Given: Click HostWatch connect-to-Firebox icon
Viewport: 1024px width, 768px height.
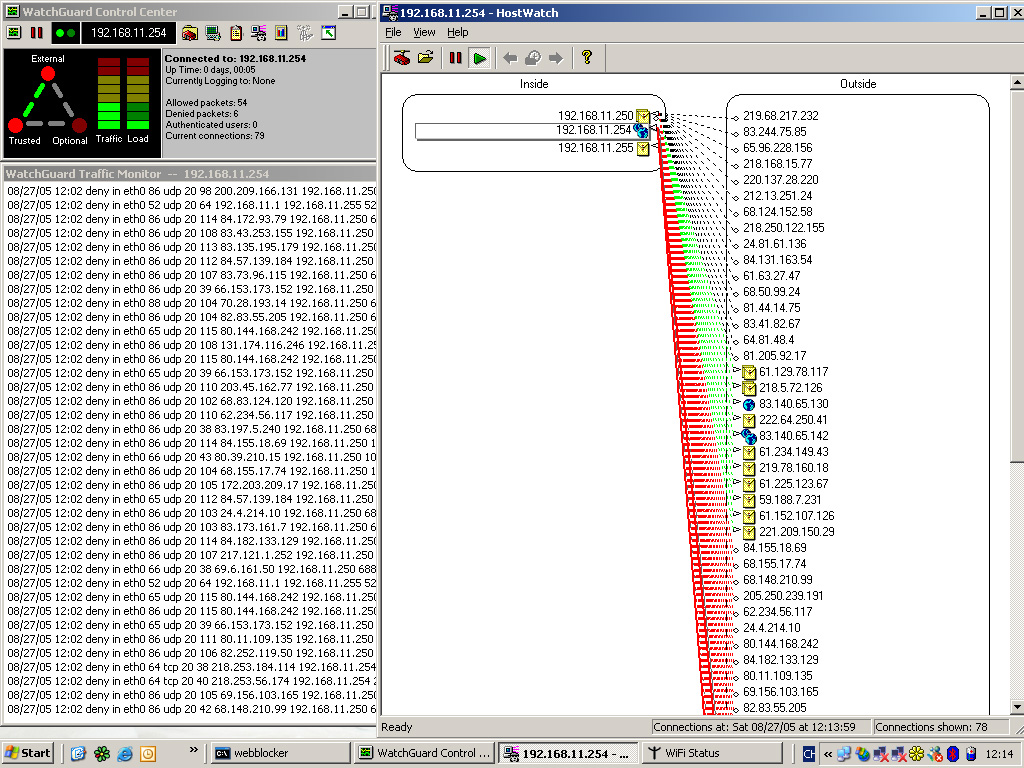Looking at the screenshot, I should 402,58.
